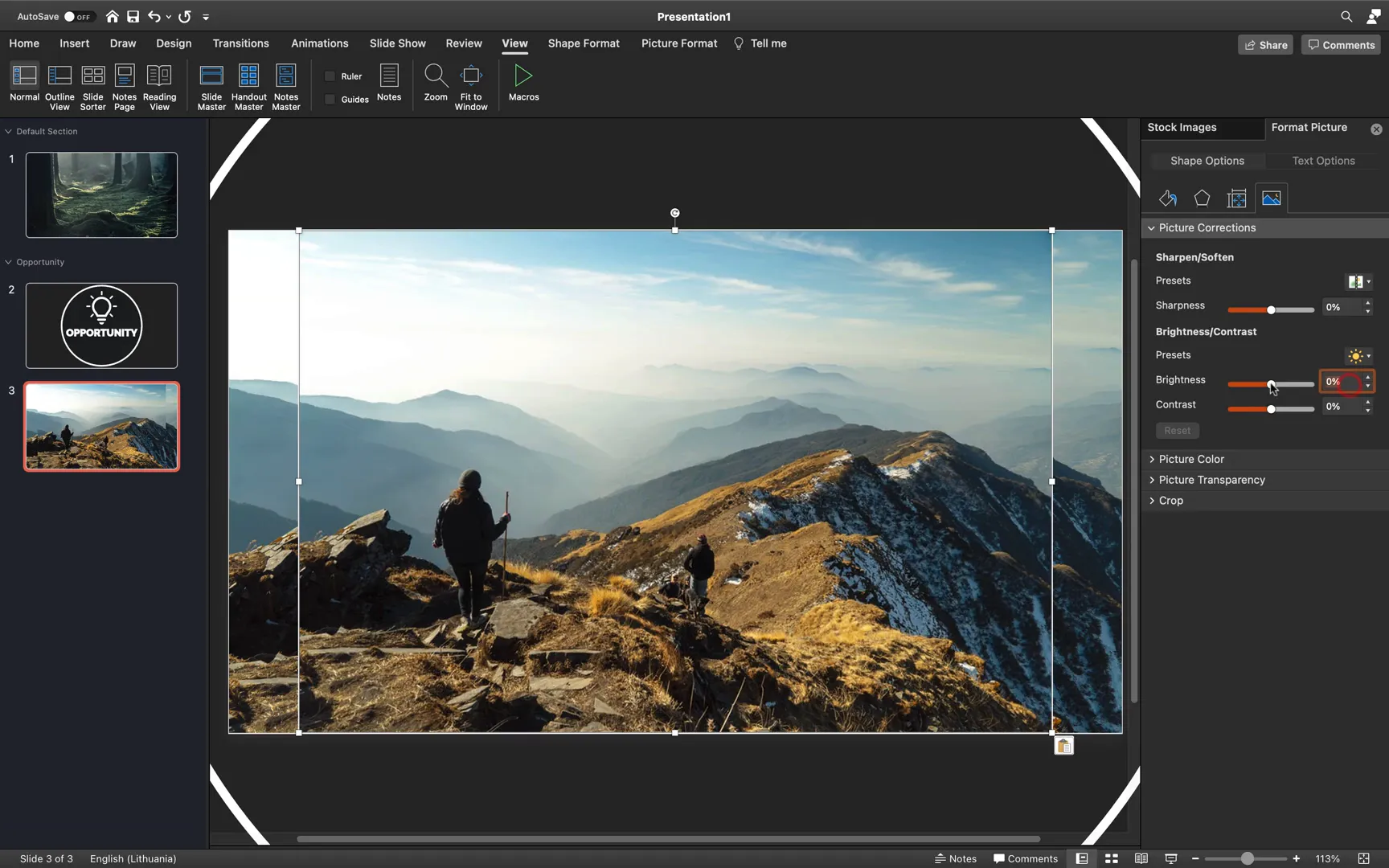1389x868 pixels.
Task: Open Handout Master
Action: 248,87
